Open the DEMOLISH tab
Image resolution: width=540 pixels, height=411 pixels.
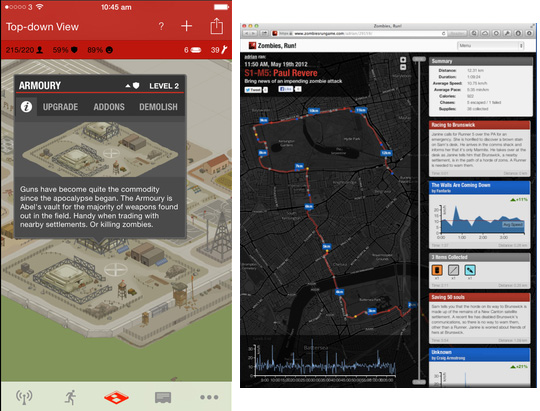pos(158,107)
